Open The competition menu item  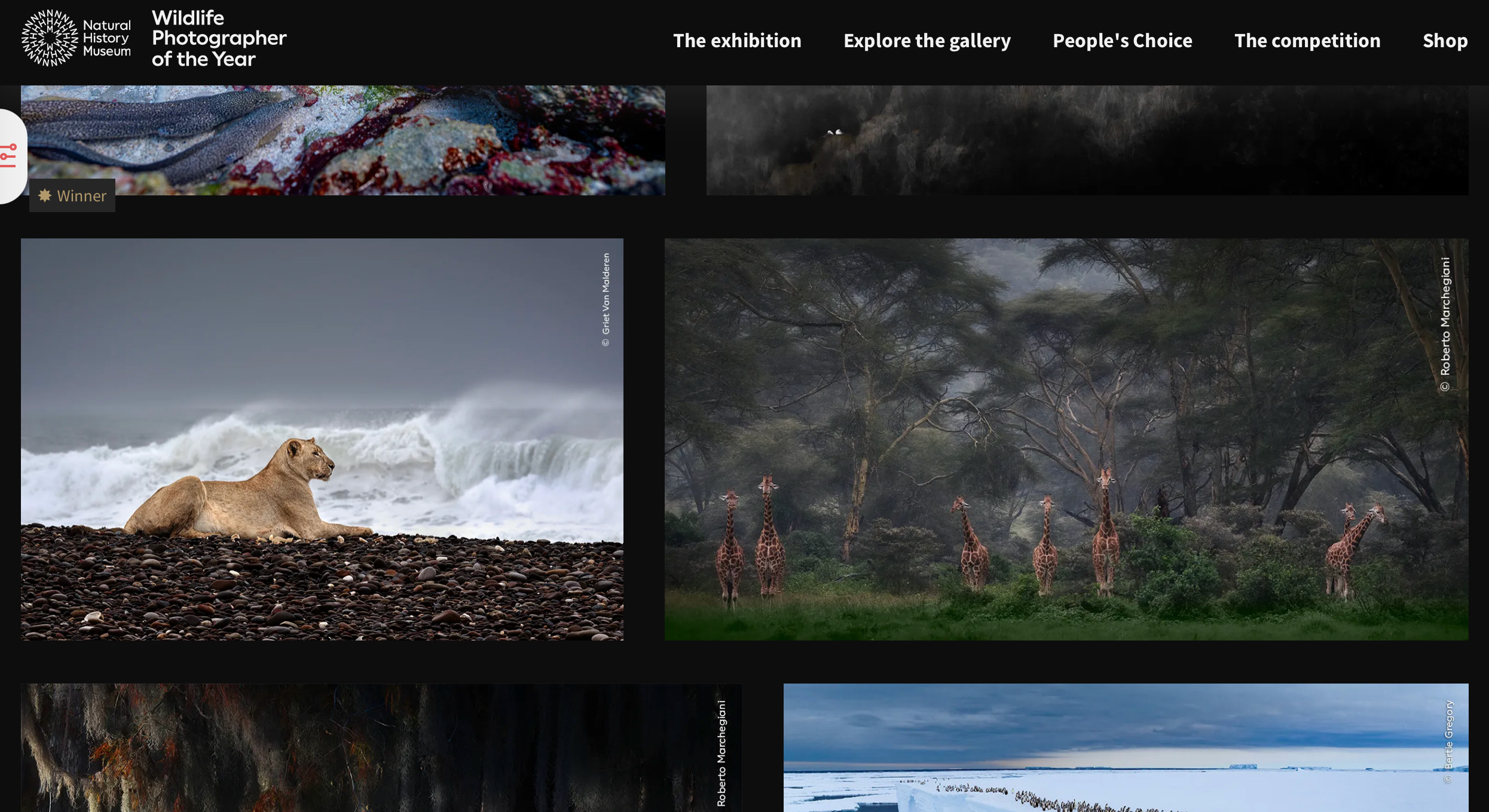[x=1307, y=41]
